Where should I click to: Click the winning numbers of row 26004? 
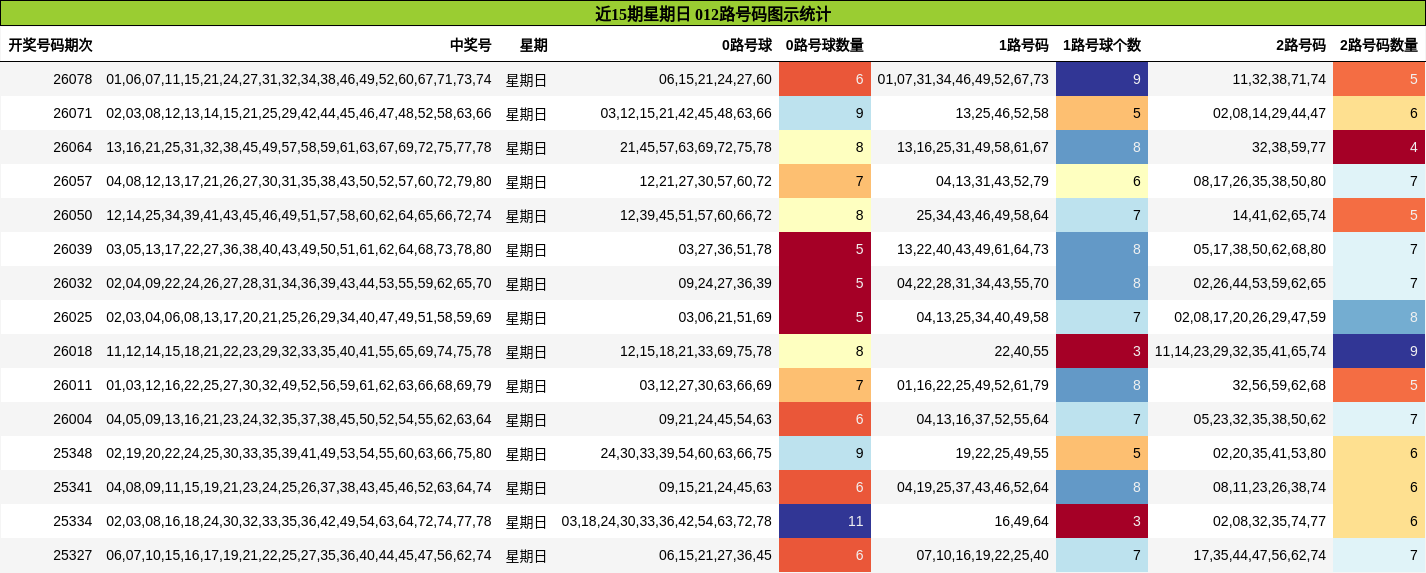pyautogui.click(x=299, y=419)
